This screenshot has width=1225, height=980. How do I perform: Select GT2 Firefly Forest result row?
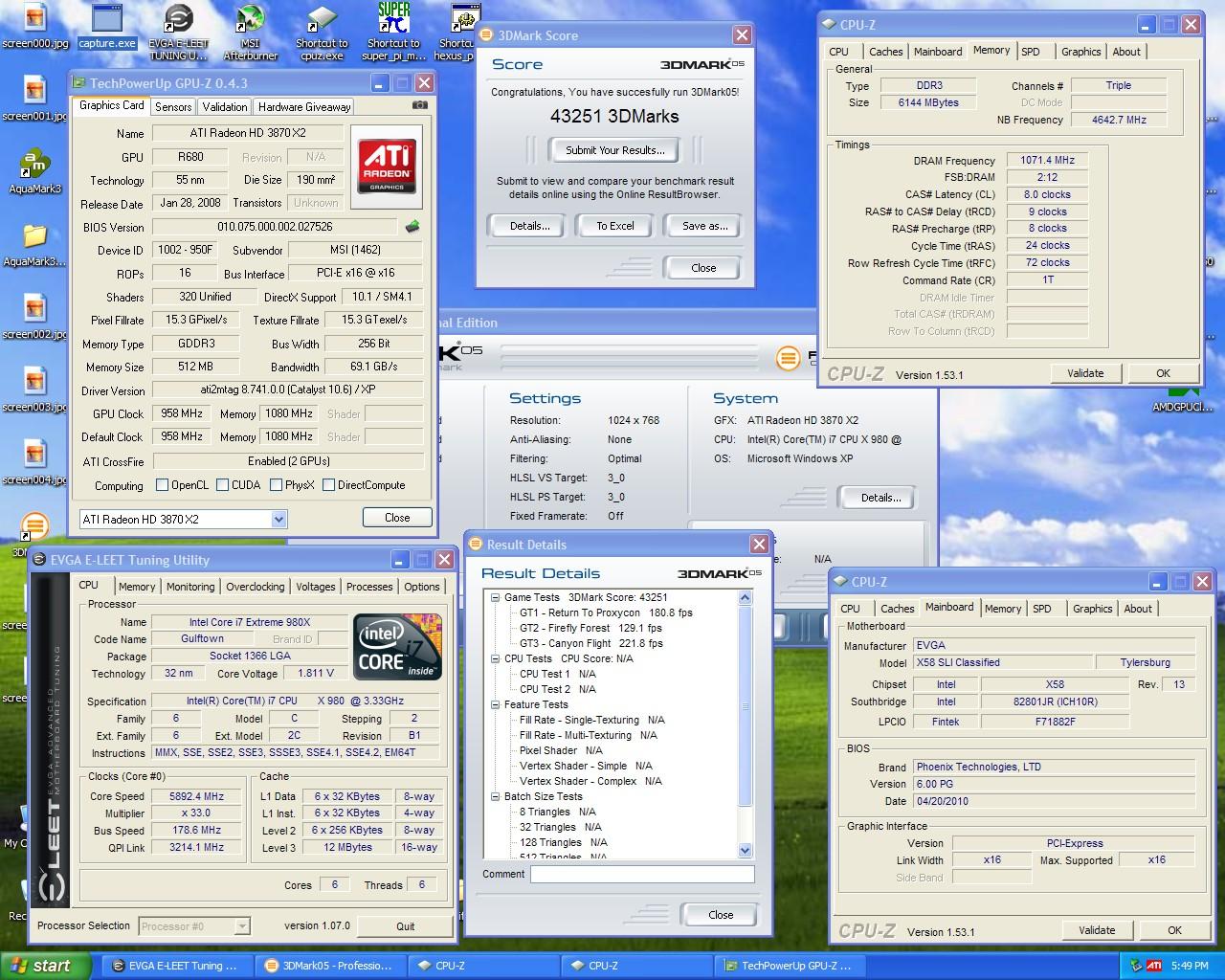(x=590, y=628)
